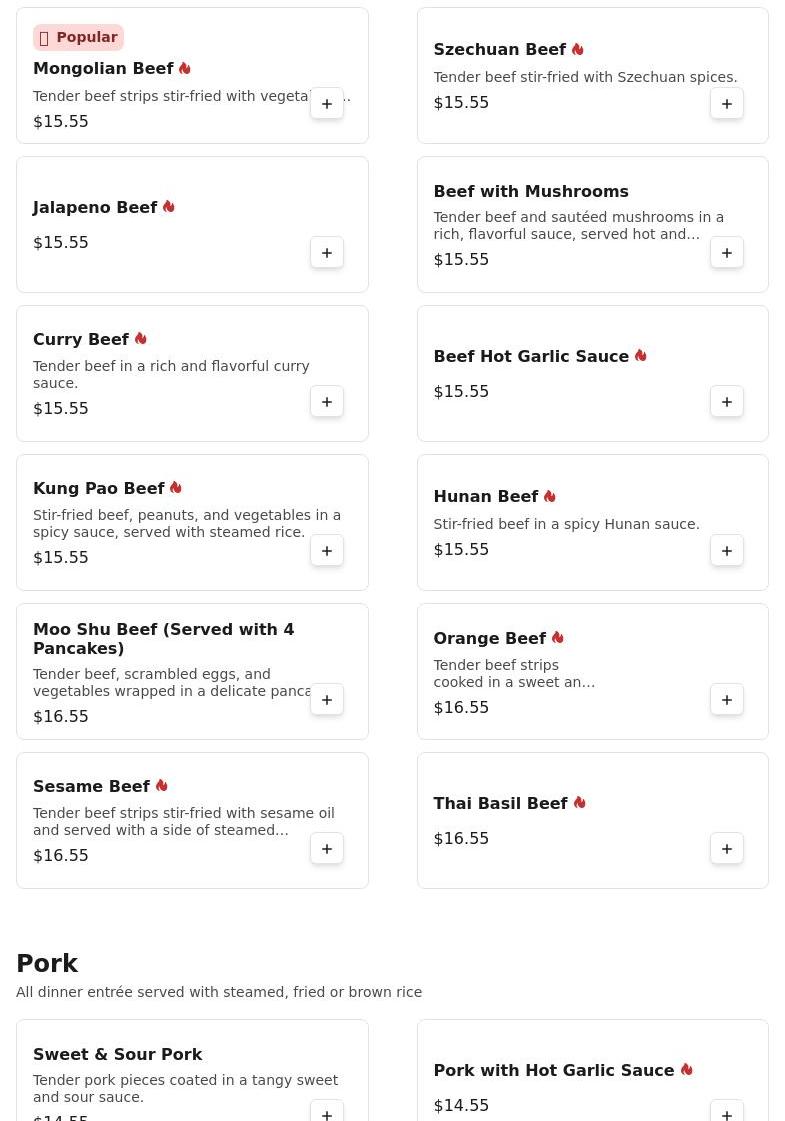
Task: Open the Kung Pao Beef item details
Action: pyautogui.click(x=99, y=489)
